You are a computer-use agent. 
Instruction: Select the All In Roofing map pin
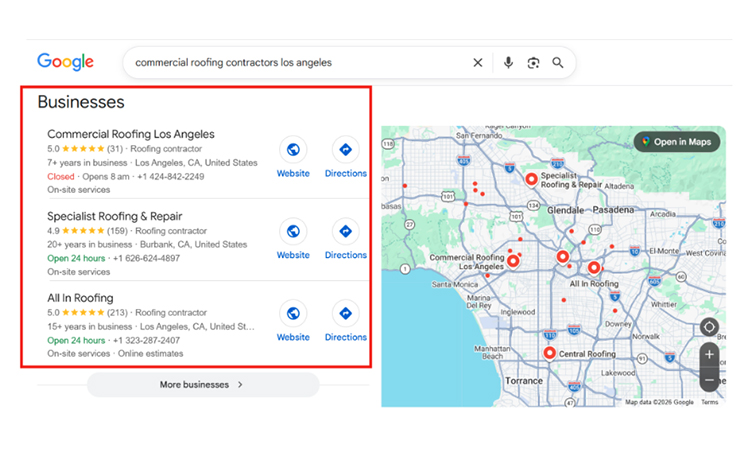[x=594, y=268]
